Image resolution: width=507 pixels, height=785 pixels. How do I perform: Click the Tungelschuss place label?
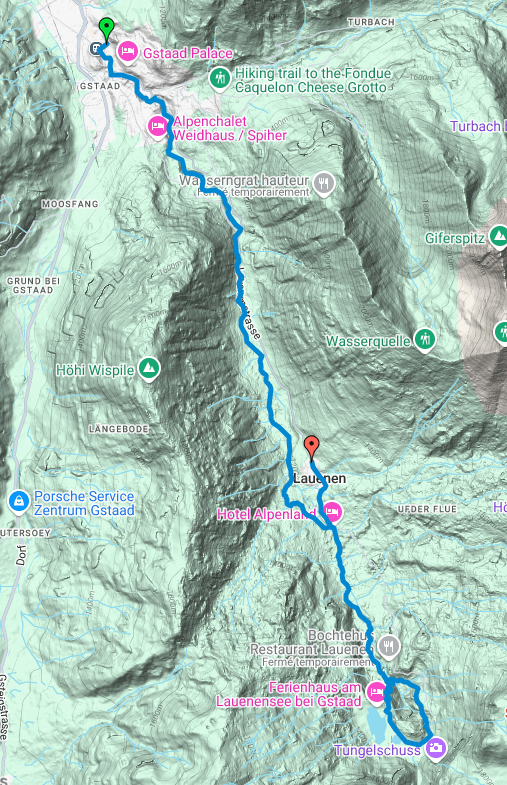click(x=377, y=750)
